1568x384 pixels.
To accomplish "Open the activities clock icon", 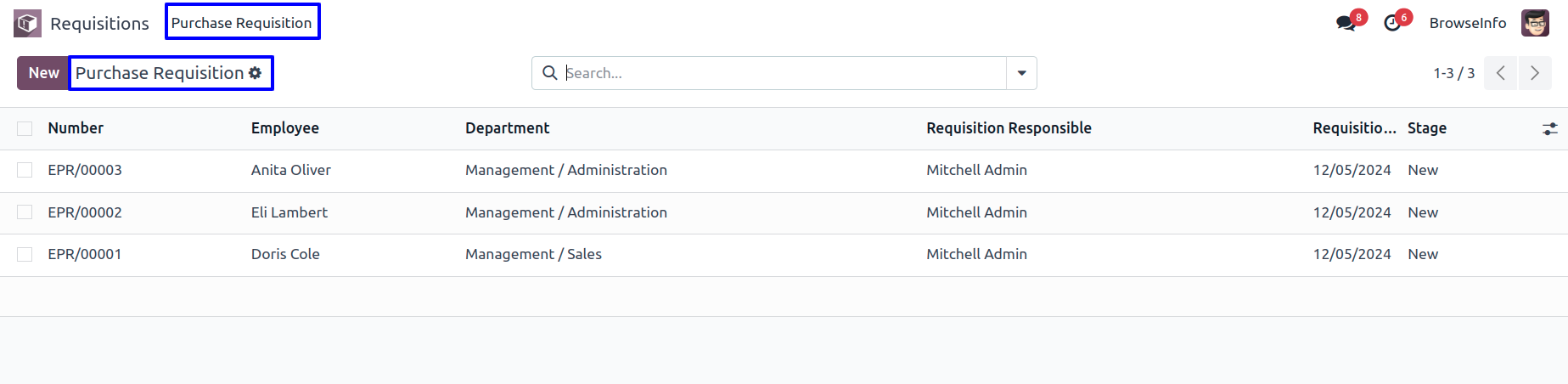I will [x=1392, y=23].
